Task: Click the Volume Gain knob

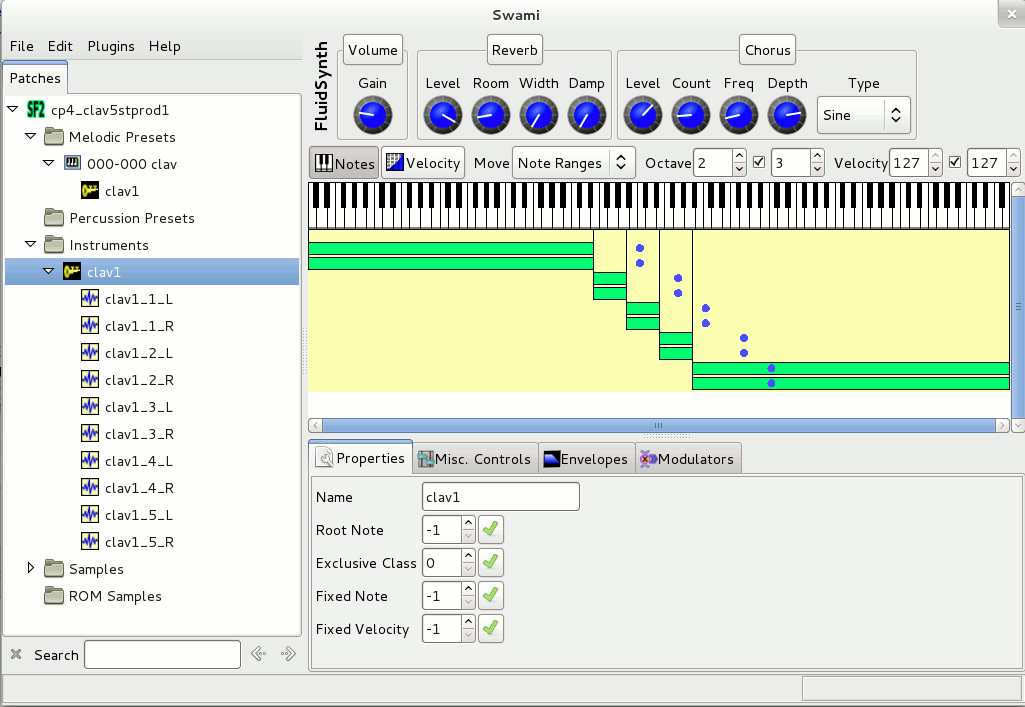Action: point(372,115)
